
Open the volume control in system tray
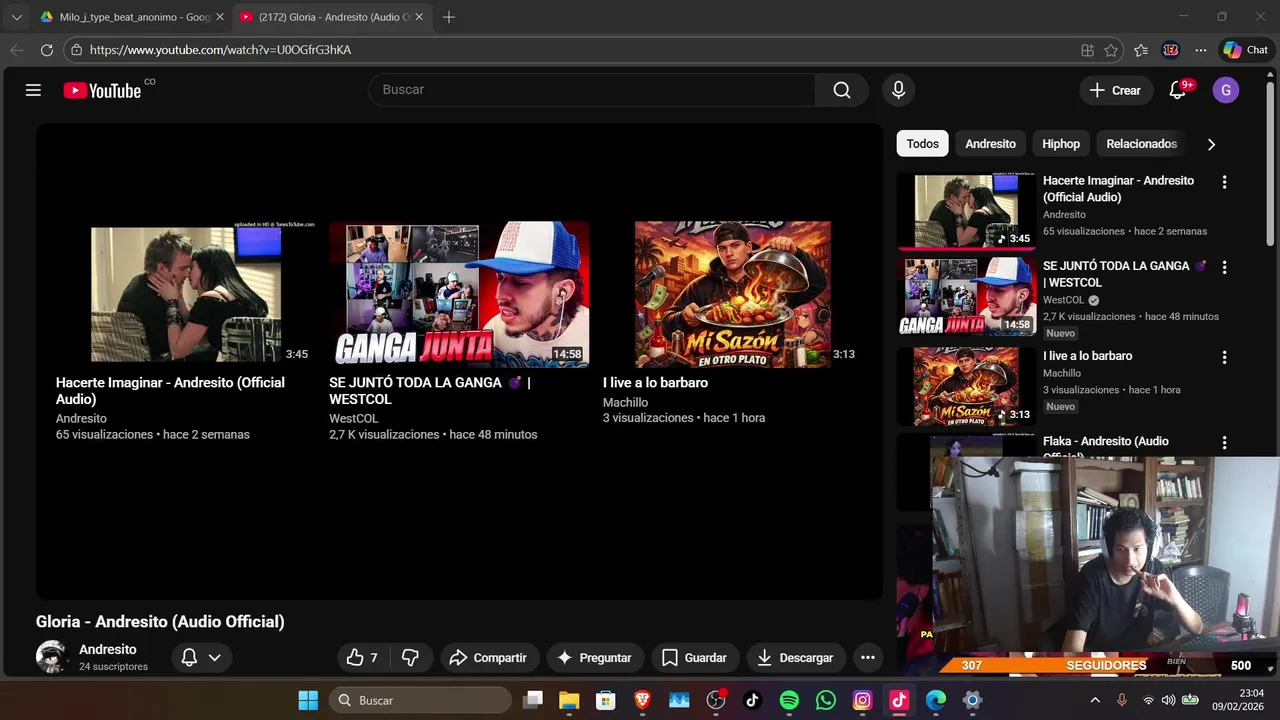1168,700
